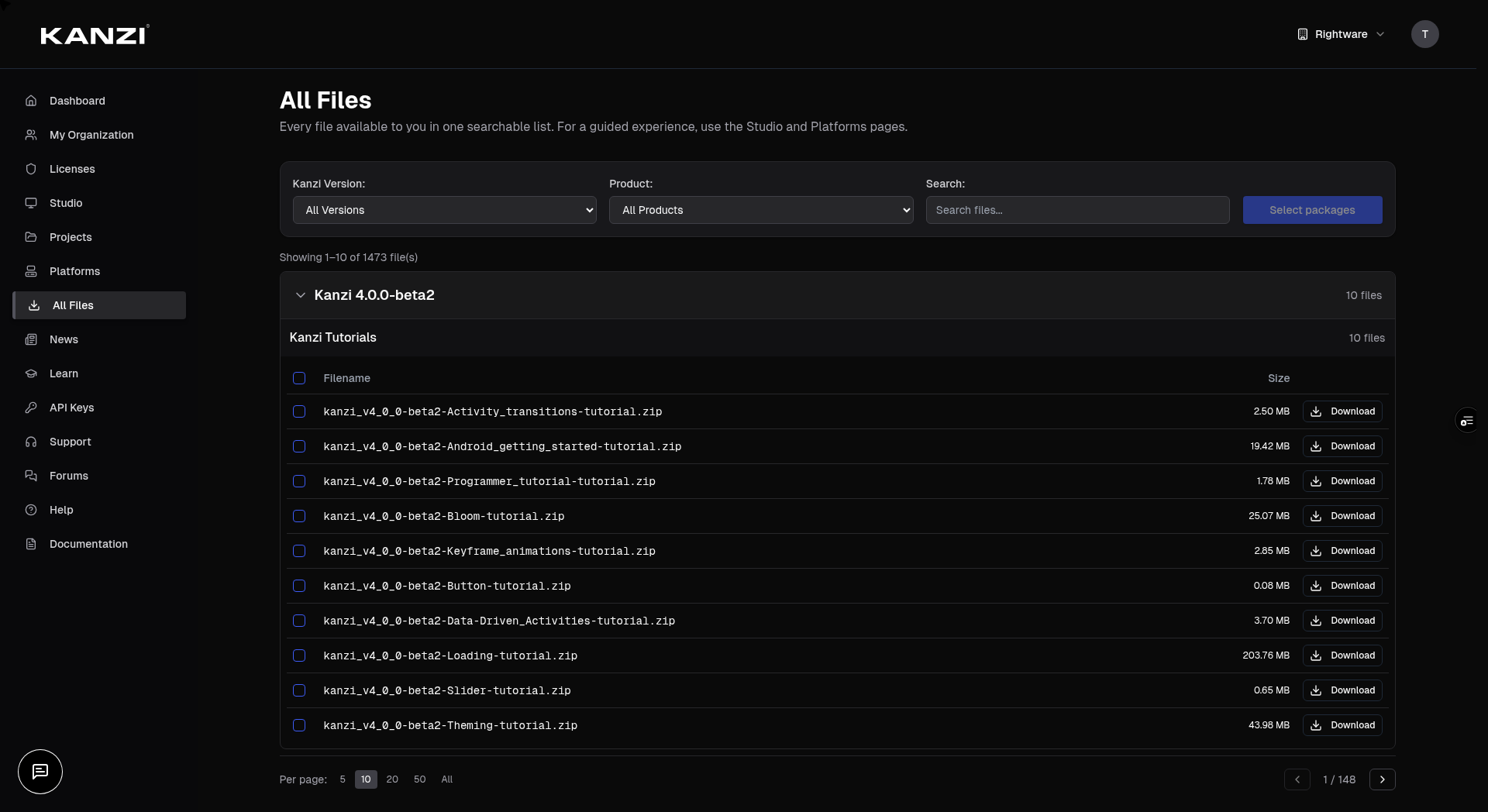Click the Forums speech bubbles icon
1488x812 pixels.
pos(31,476)
